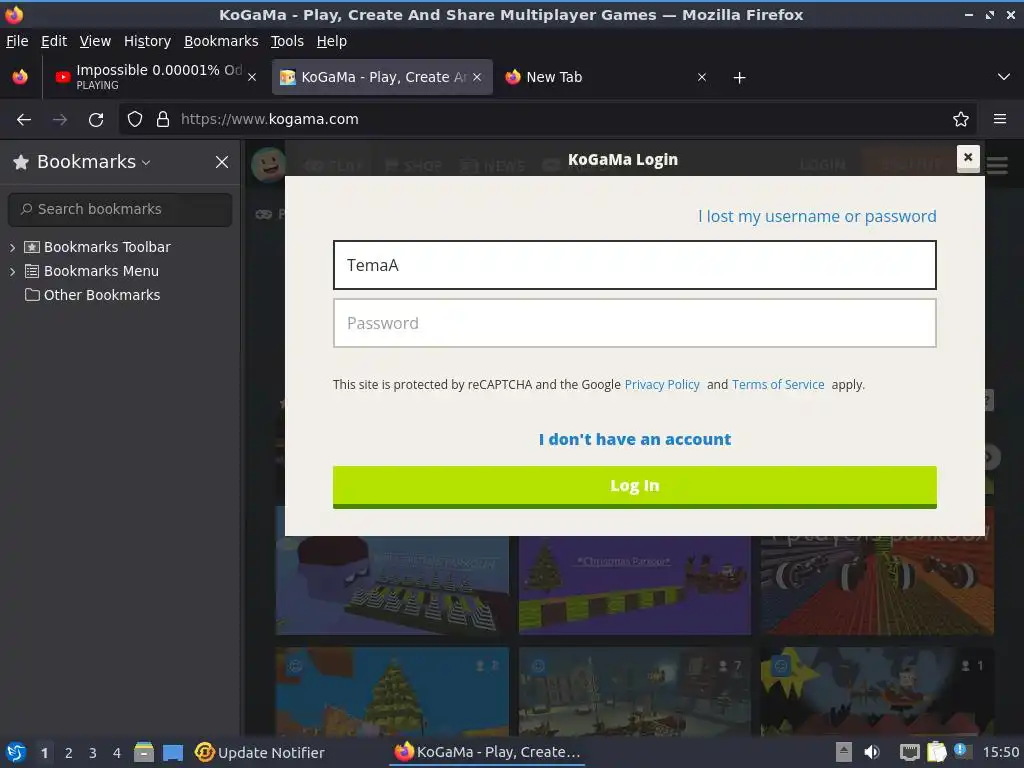Image resolution: width=1024 pixels, height=768 pixels.
Task: Expand the Bookmarks Toolbar folder arrow
Action: [x=12, y=248]
